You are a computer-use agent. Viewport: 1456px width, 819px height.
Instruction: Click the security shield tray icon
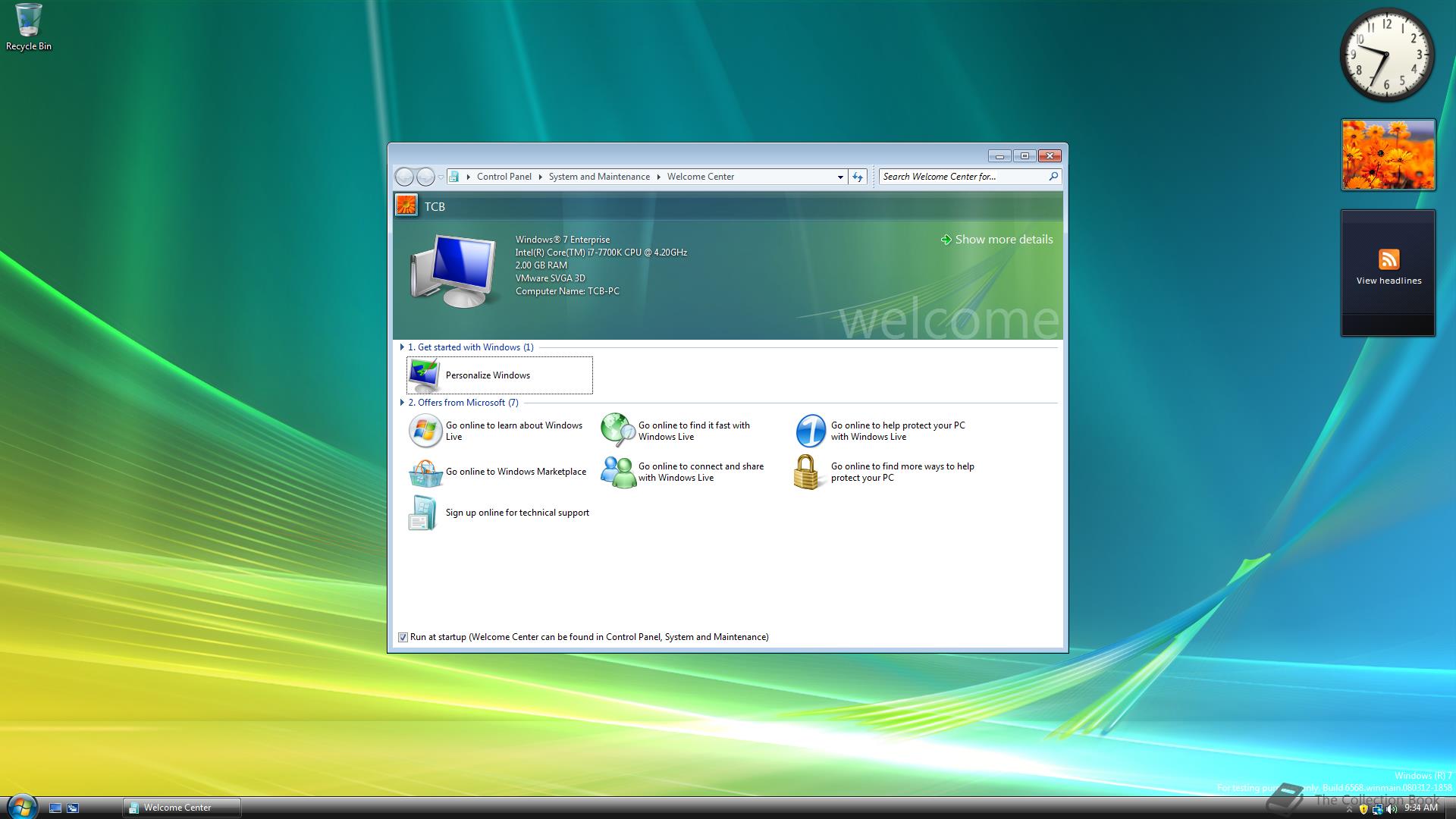coord(1363,809)
